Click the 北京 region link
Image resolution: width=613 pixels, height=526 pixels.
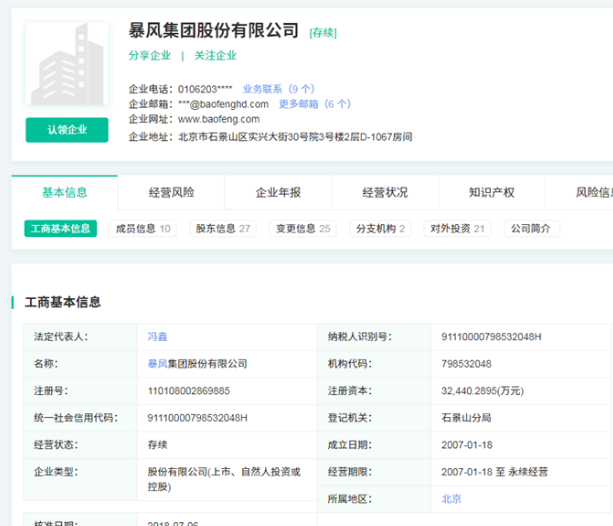click(x=452, y=499)
